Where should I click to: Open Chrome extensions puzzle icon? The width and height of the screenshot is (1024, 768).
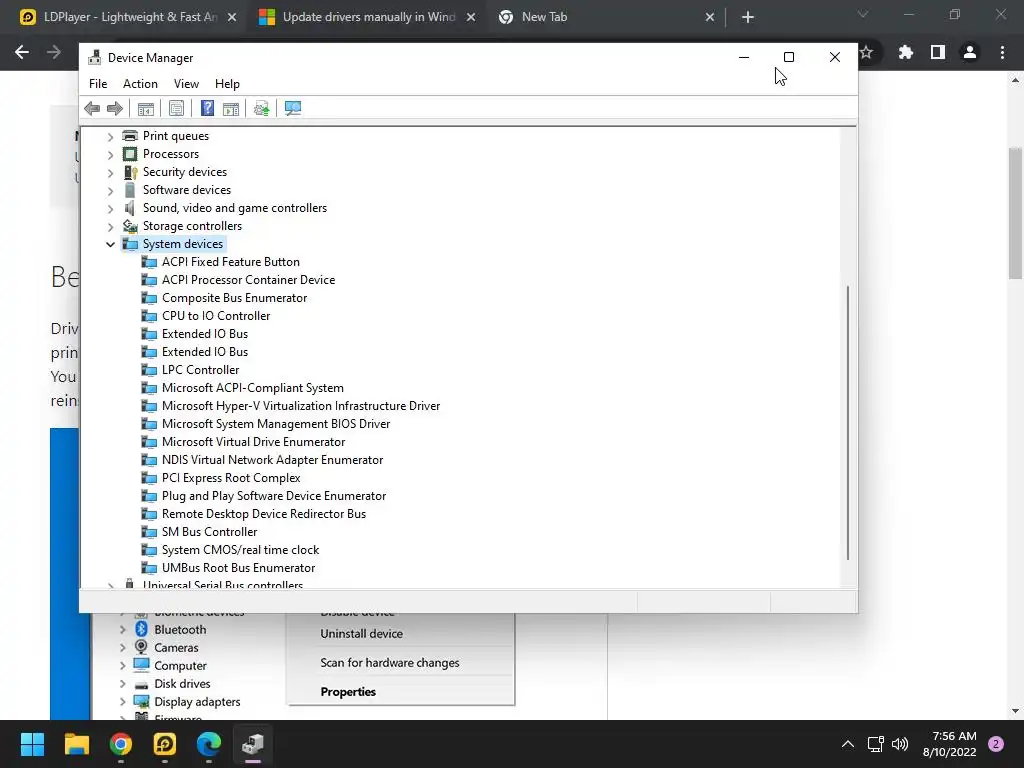click(x=906, y=52)
